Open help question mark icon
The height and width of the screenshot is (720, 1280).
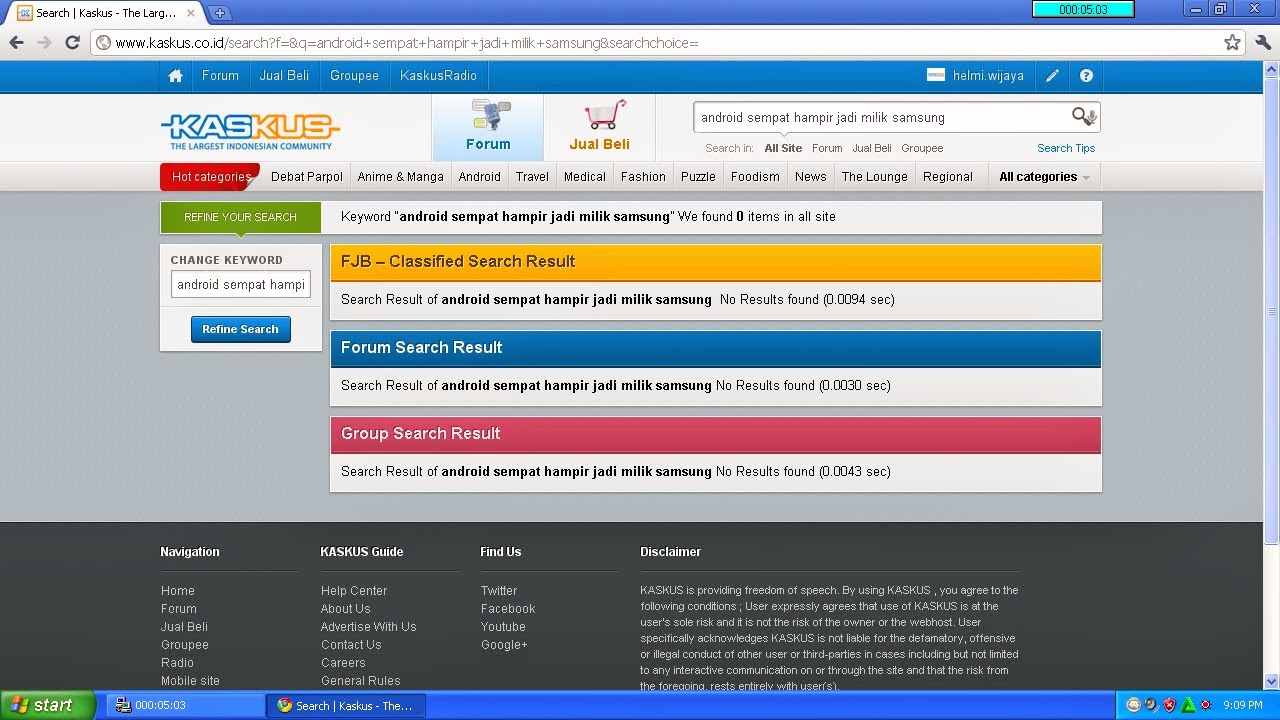1086,76
